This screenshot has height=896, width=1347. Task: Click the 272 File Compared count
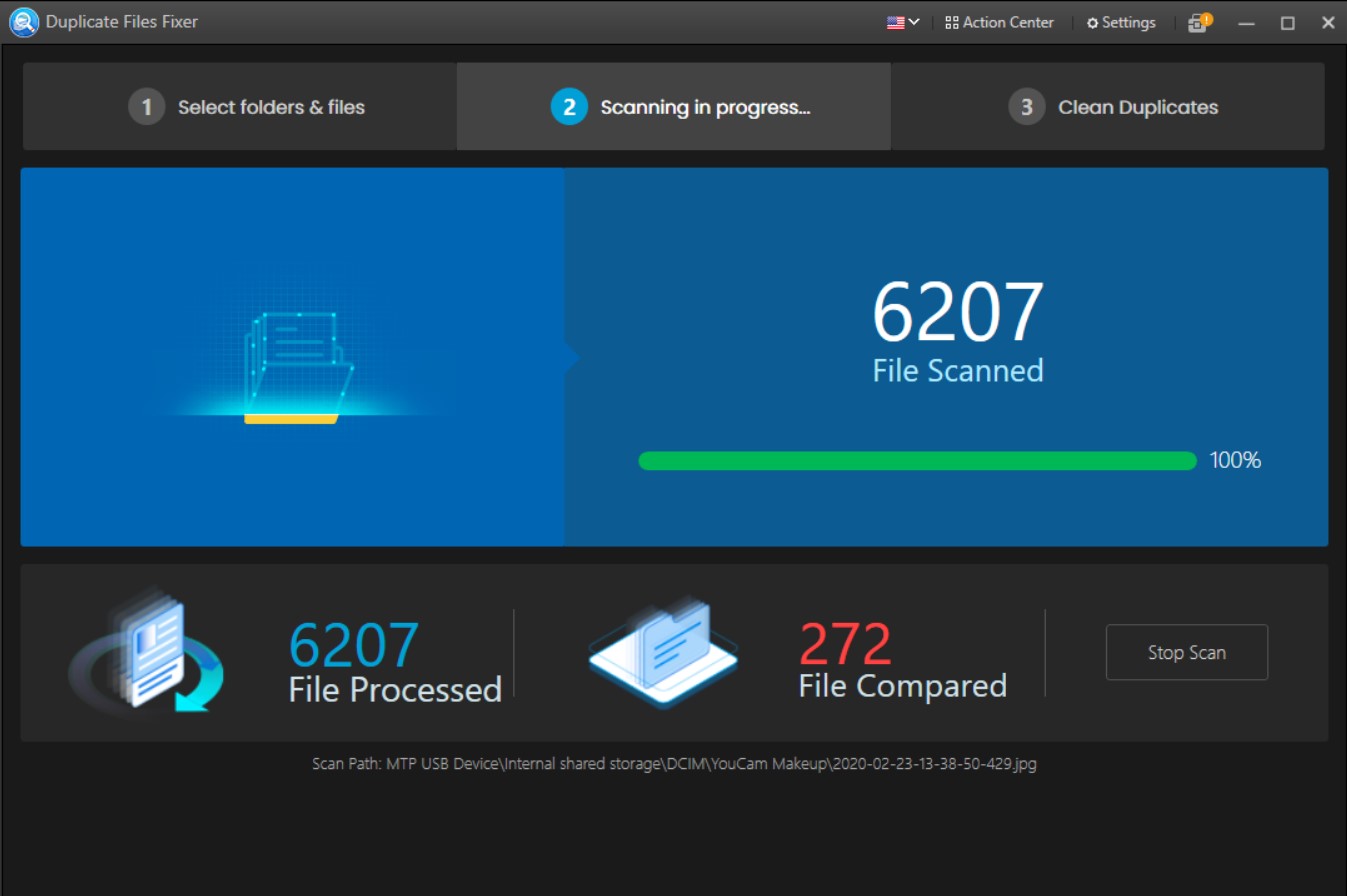click(x=845, y=645)
